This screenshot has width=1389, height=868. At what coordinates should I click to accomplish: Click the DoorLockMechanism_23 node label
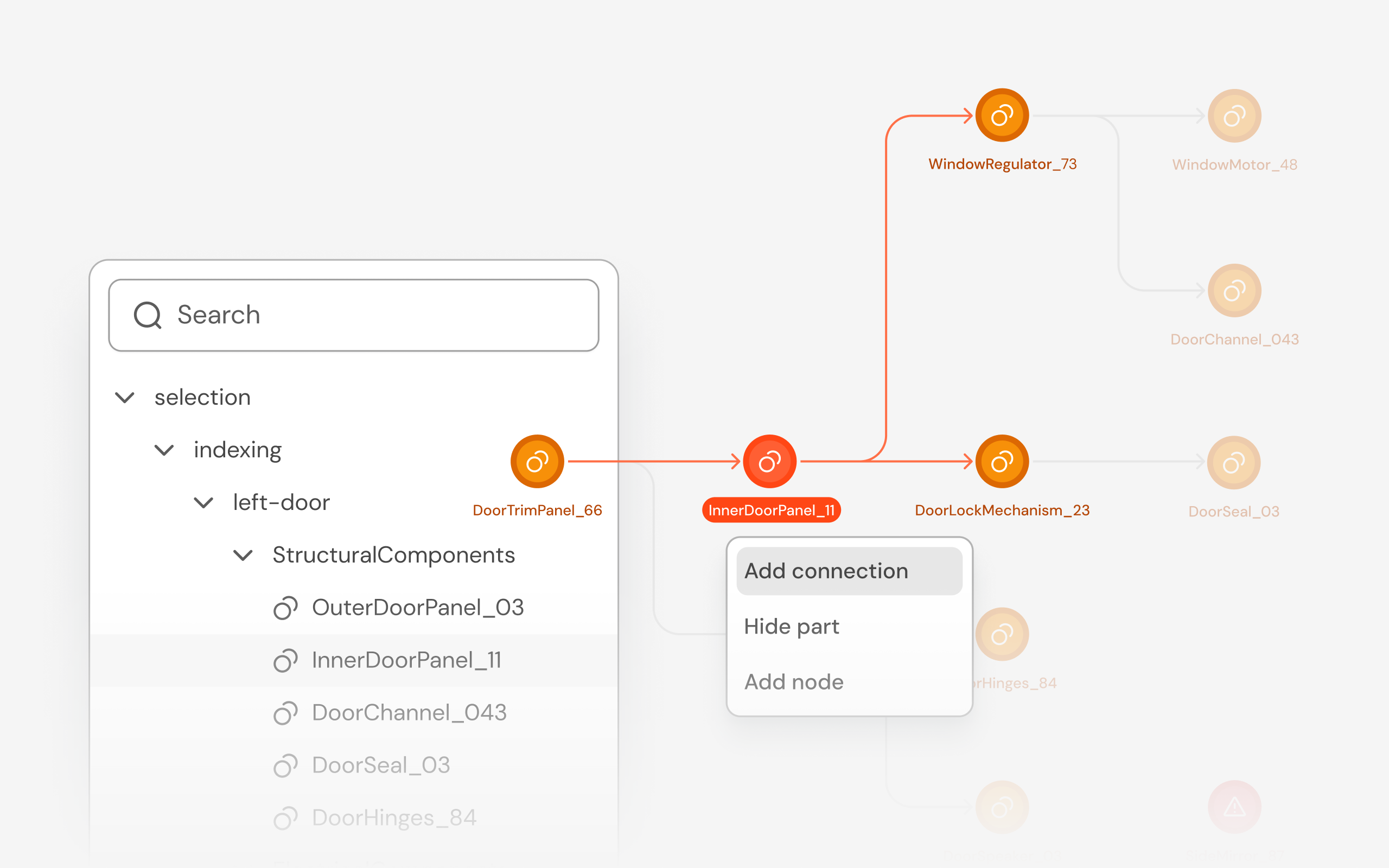[x=1002, y=510]
